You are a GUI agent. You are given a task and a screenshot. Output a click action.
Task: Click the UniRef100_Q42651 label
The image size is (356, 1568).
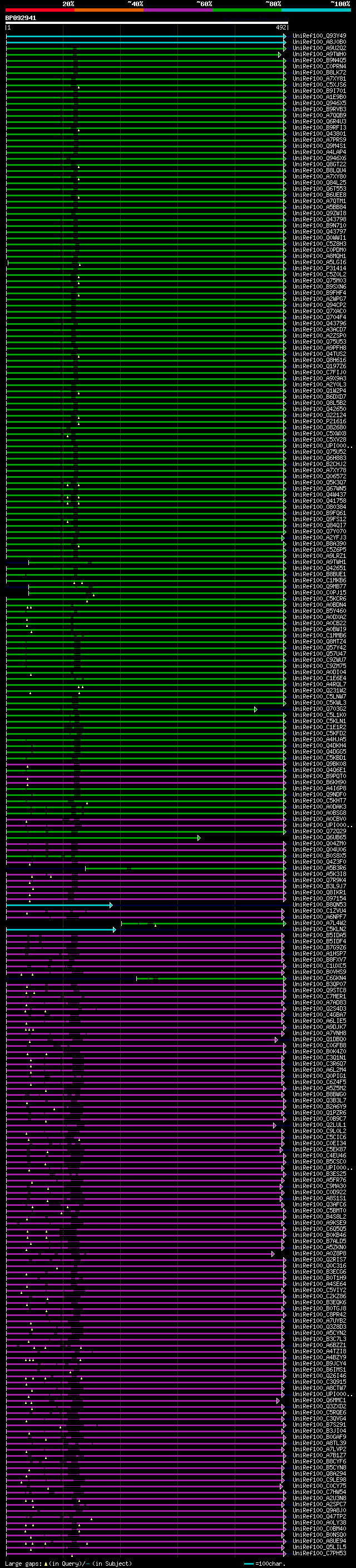[x=319, y=568]
